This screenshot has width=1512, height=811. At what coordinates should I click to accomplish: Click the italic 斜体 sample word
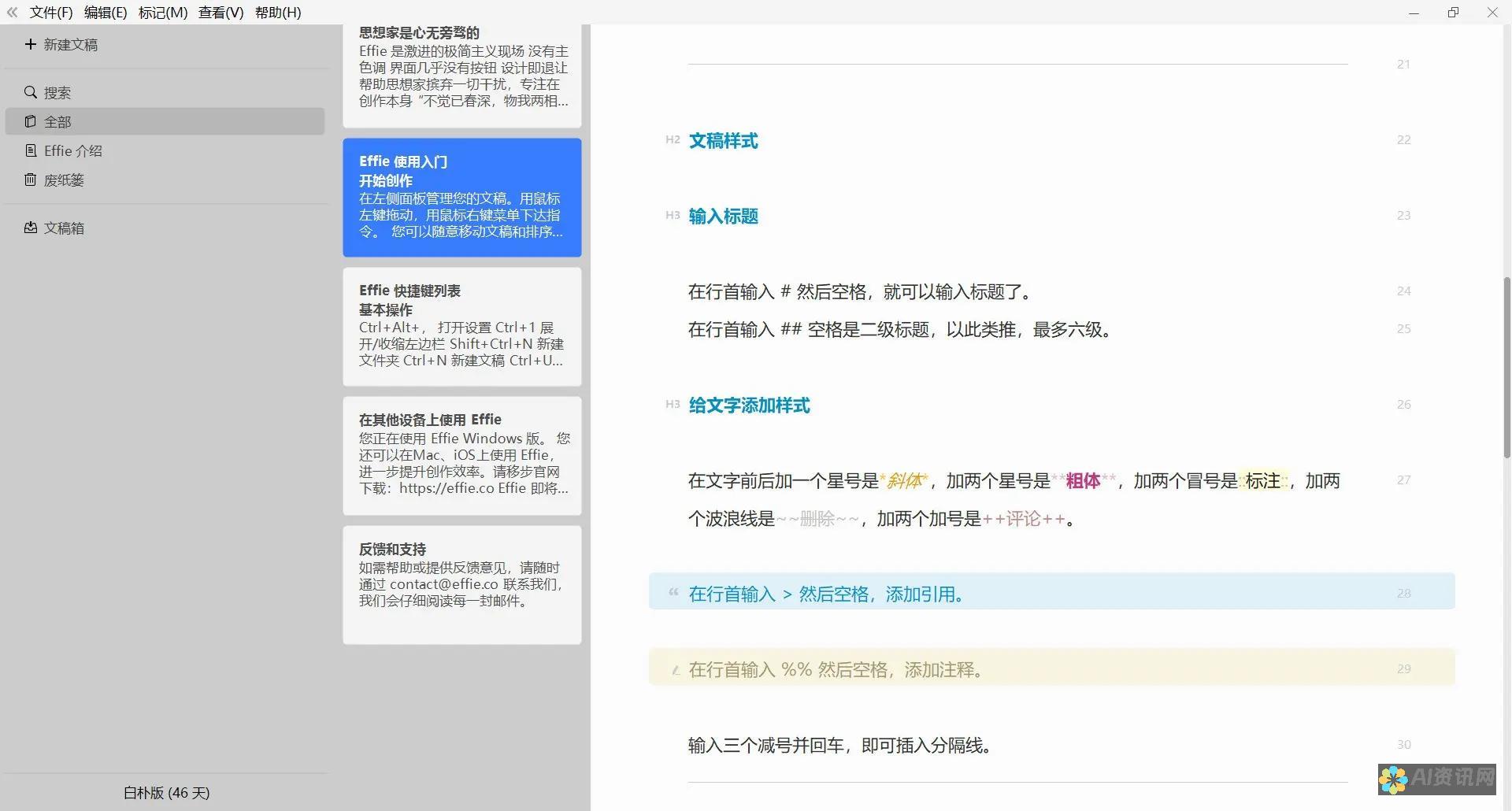pyautogui.click(x=904, y=481)
